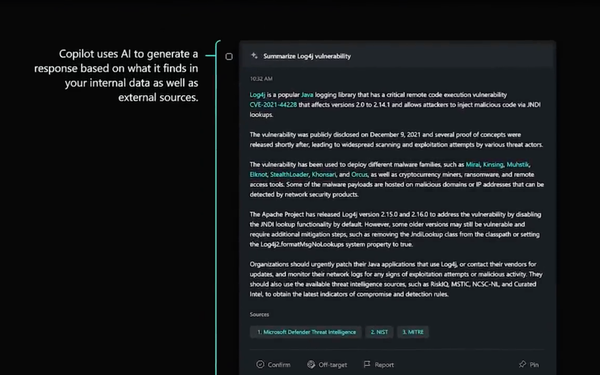The height and width of the screenshot is (375, 600).
Task: Open the Elknot malware link
Action: pos(258,174)
